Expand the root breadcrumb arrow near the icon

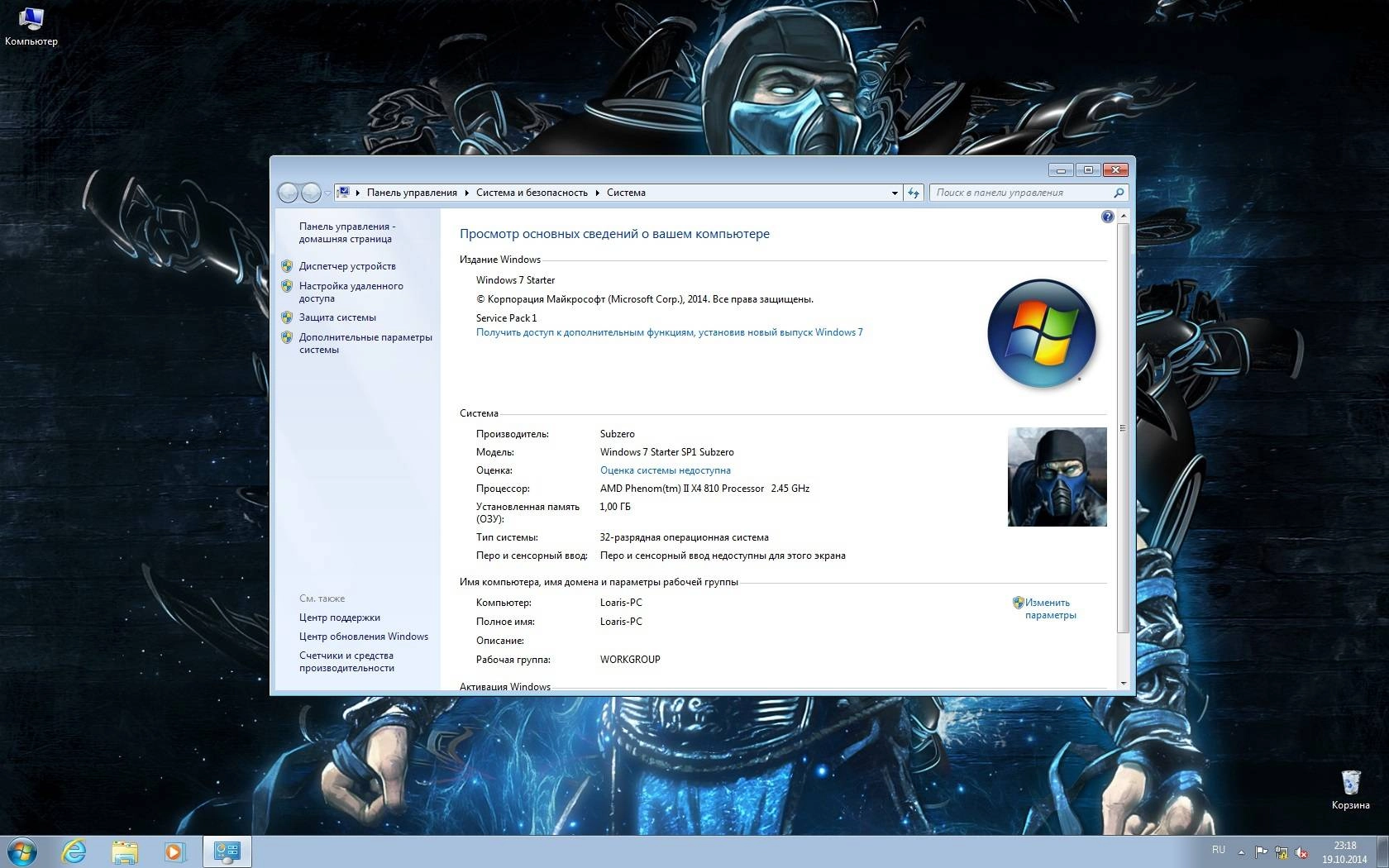358,193
